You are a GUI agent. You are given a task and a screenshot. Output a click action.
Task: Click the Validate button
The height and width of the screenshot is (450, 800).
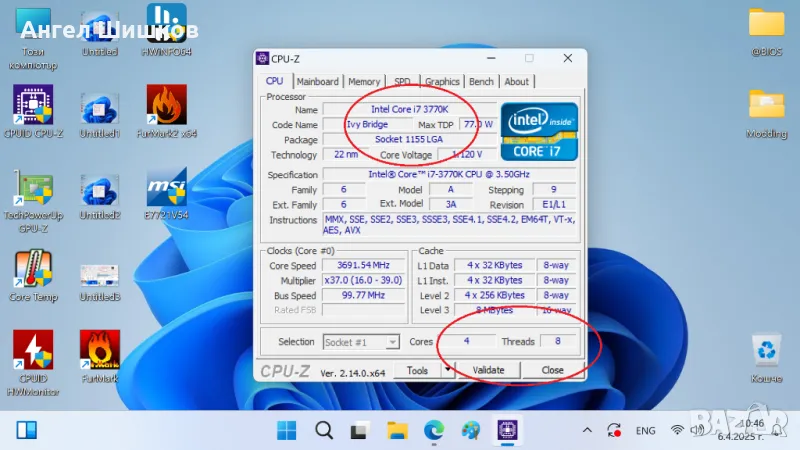[488, 369]
